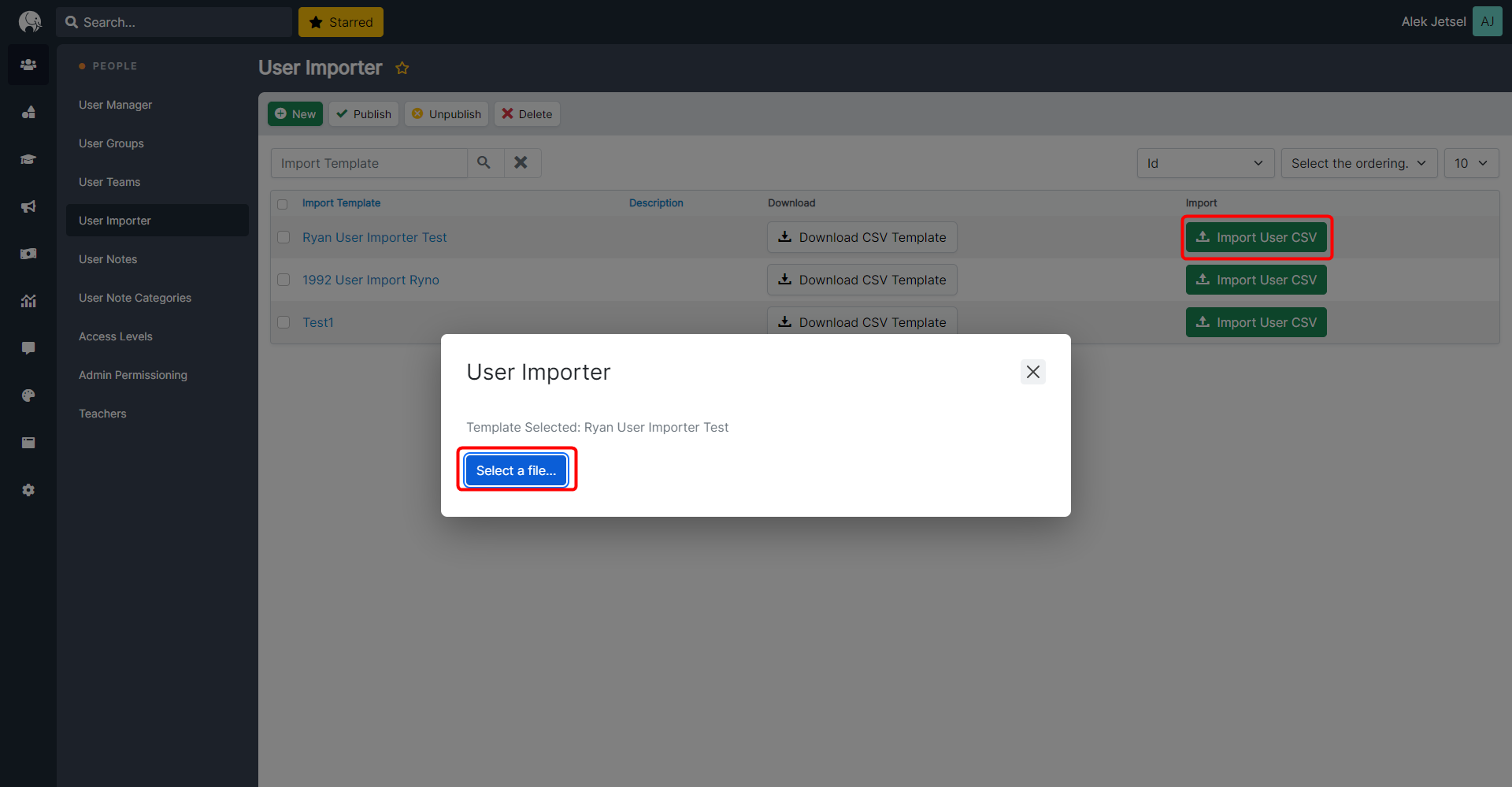
Task: Click the AJ user avatar
Action: [x=1487, y=21]
